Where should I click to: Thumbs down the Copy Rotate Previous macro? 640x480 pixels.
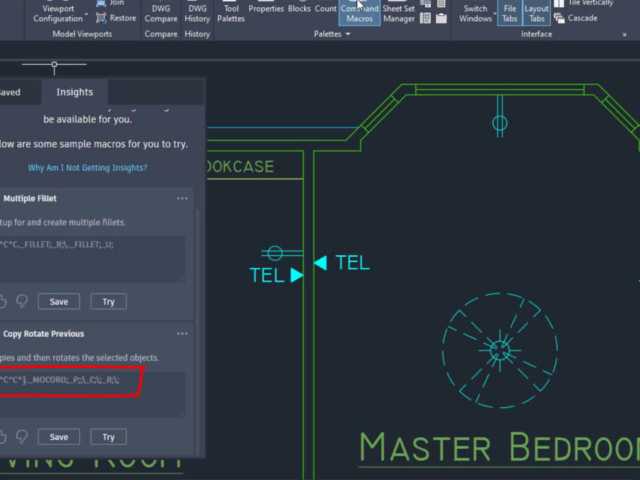(x=22, y=436)
